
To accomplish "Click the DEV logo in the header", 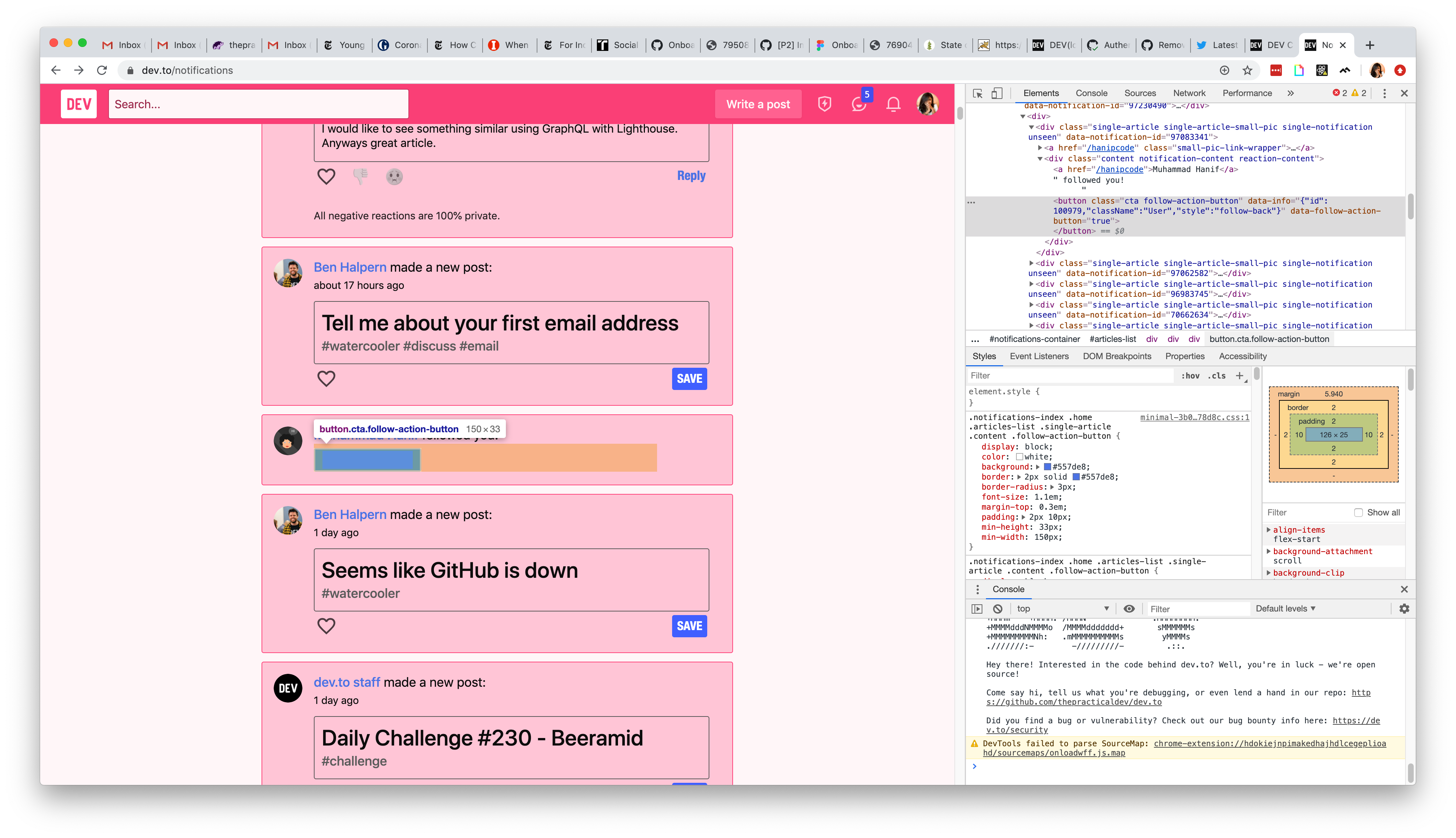I will [79, 104].
